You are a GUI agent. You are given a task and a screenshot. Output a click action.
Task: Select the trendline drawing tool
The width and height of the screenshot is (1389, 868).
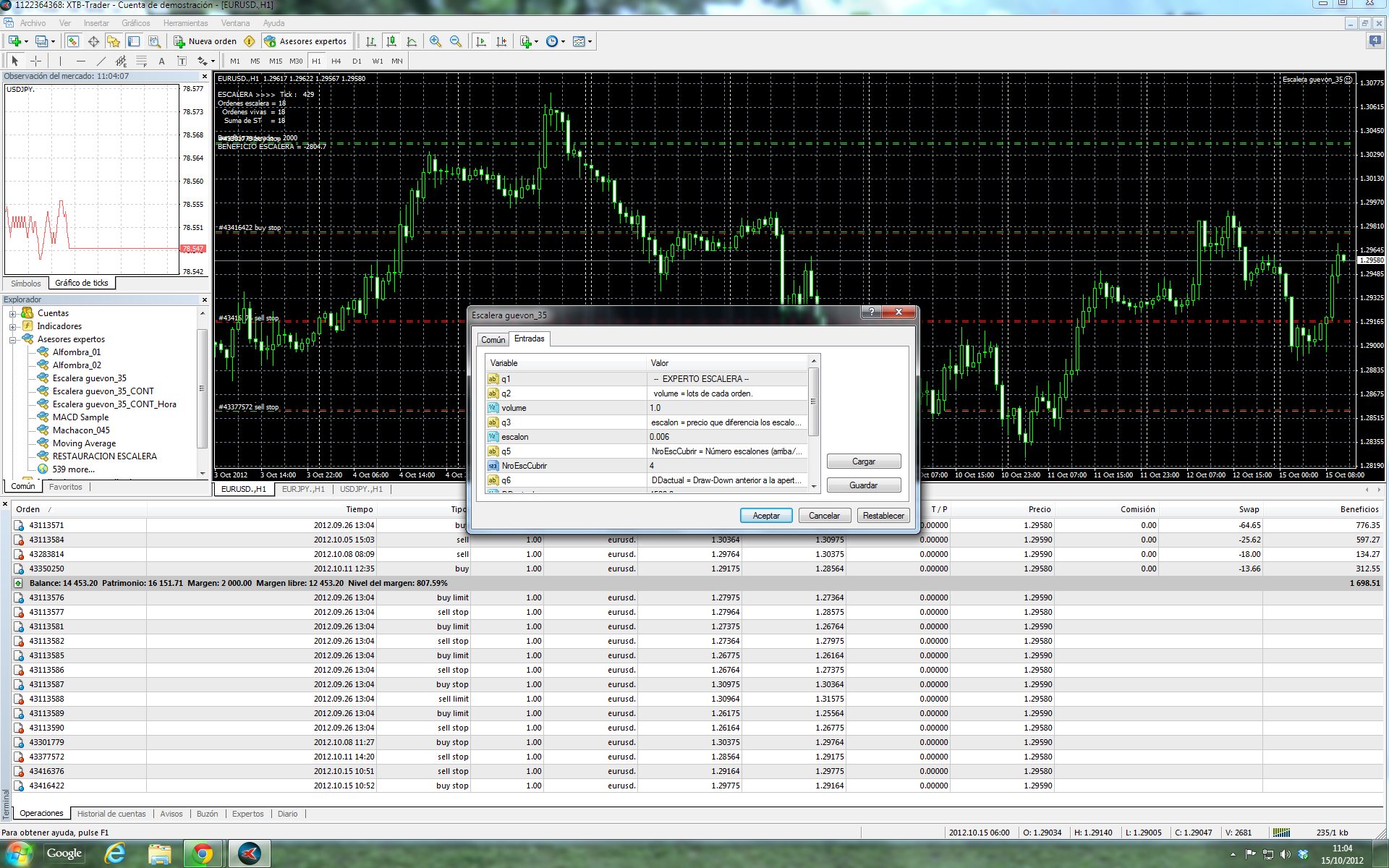[101, 61]
